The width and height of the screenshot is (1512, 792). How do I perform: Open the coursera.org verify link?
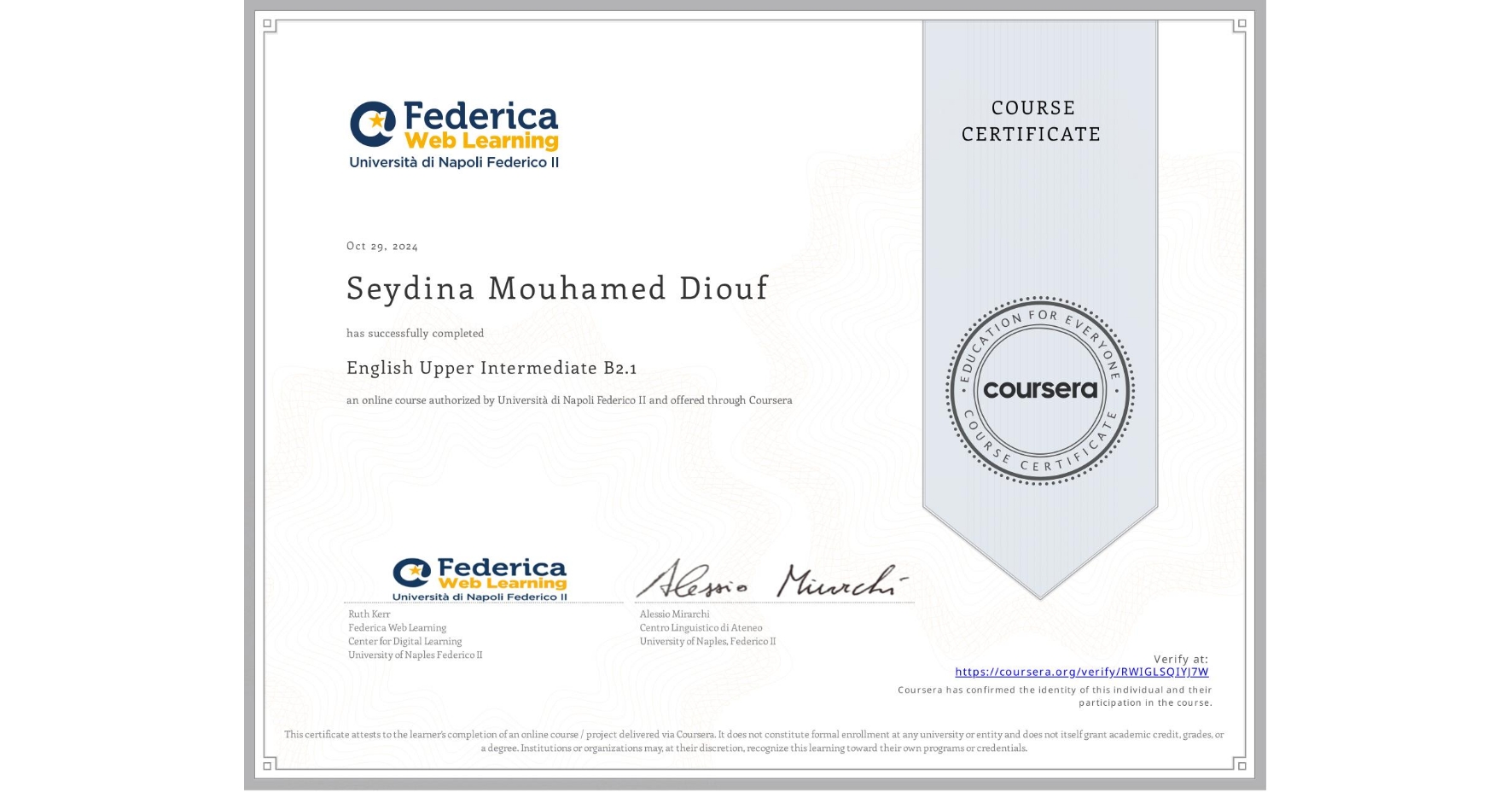[x=1081, y=672]
